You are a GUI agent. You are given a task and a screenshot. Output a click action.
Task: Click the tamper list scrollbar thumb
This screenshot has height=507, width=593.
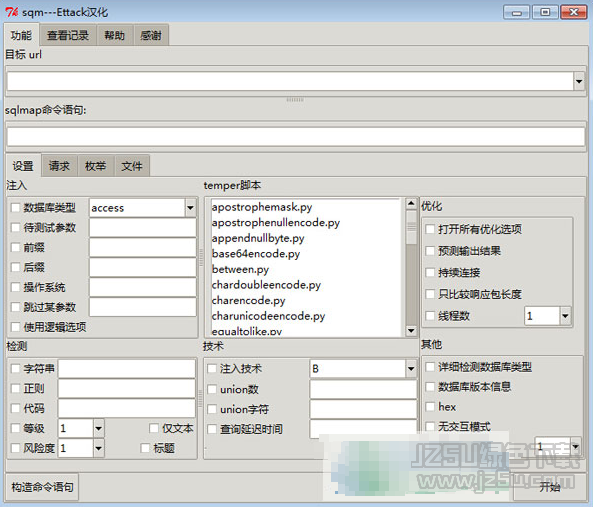pos(411,227)
